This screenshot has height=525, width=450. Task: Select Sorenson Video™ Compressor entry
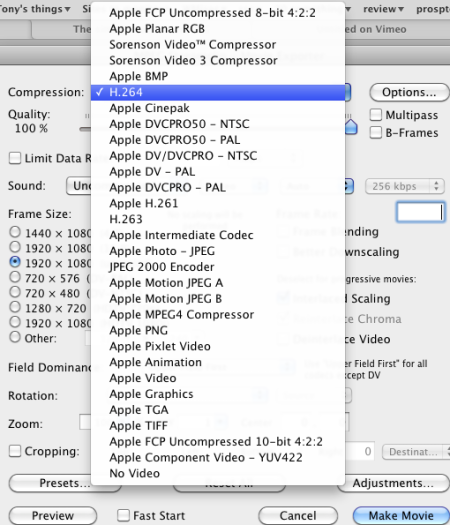pyautogui.click(x=218, y=45)
